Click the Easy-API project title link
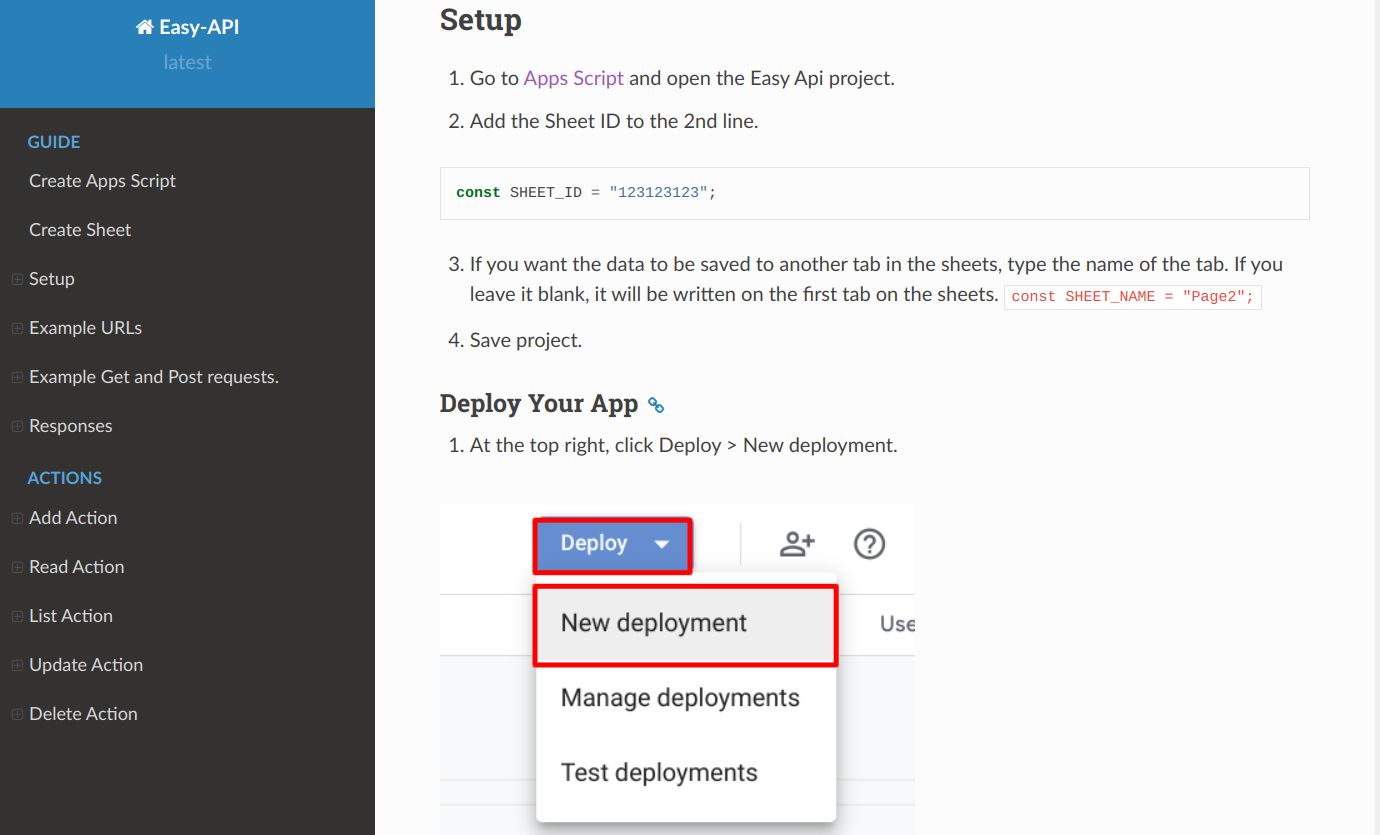The image size is (1380, 835). tap(198, 28)
